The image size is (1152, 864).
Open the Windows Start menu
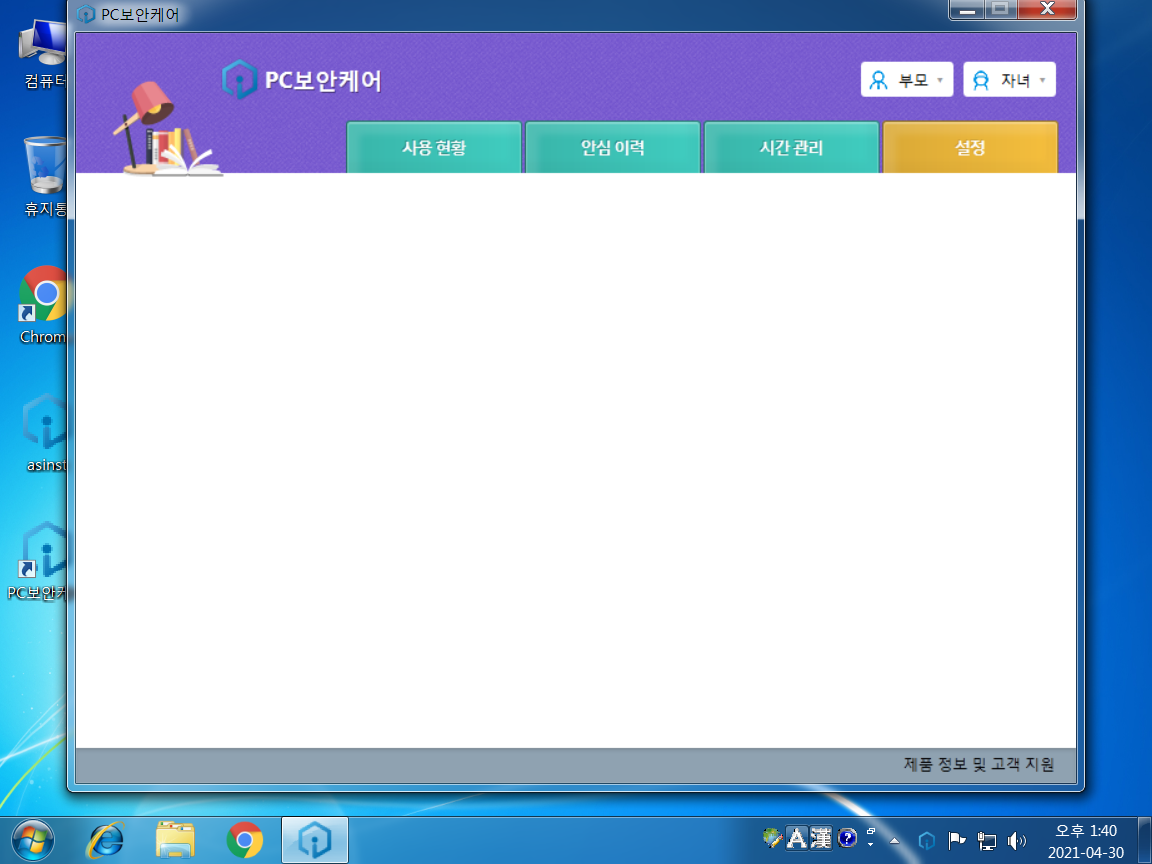click(32, 840)
